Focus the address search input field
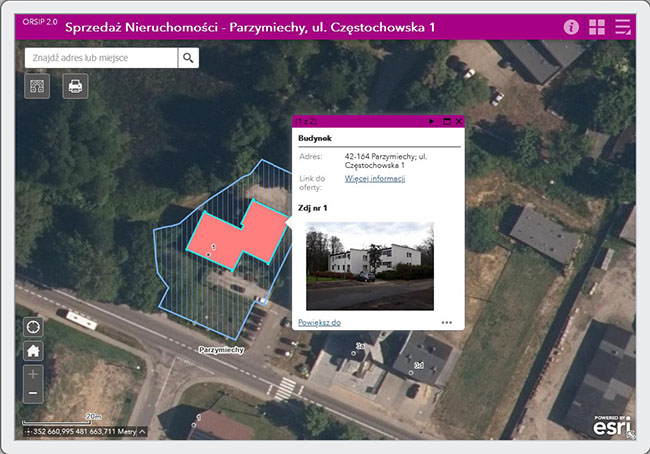Screen dimensions: 650x454 pos(100,58)
